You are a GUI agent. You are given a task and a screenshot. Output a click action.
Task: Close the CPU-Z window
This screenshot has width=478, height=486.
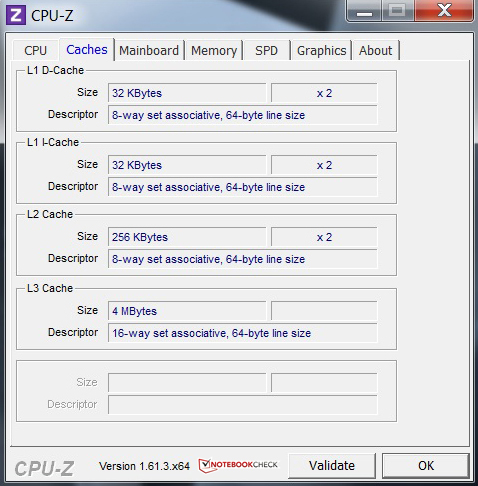[x=444, y=11]
